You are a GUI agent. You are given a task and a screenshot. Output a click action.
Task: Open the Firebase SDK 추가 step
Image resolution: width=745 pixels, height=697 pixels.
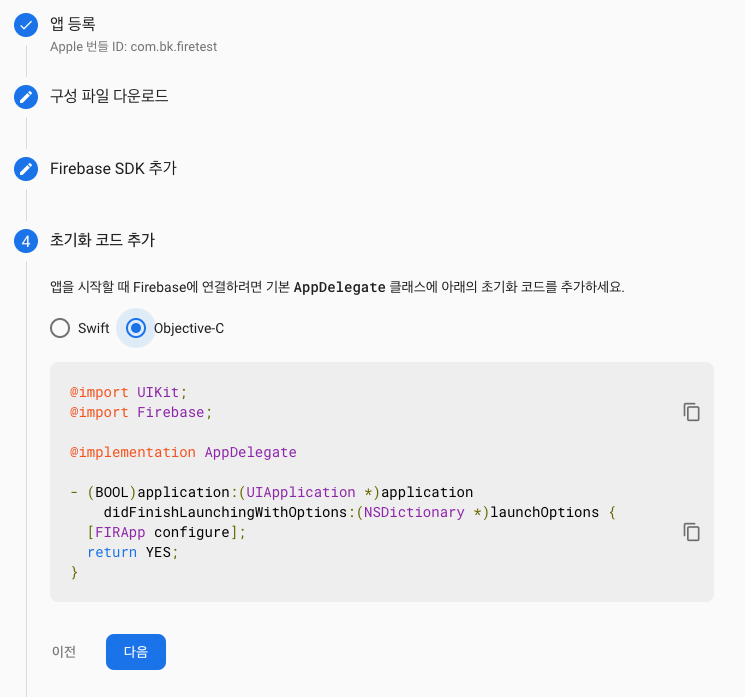(x=113, y=169)
